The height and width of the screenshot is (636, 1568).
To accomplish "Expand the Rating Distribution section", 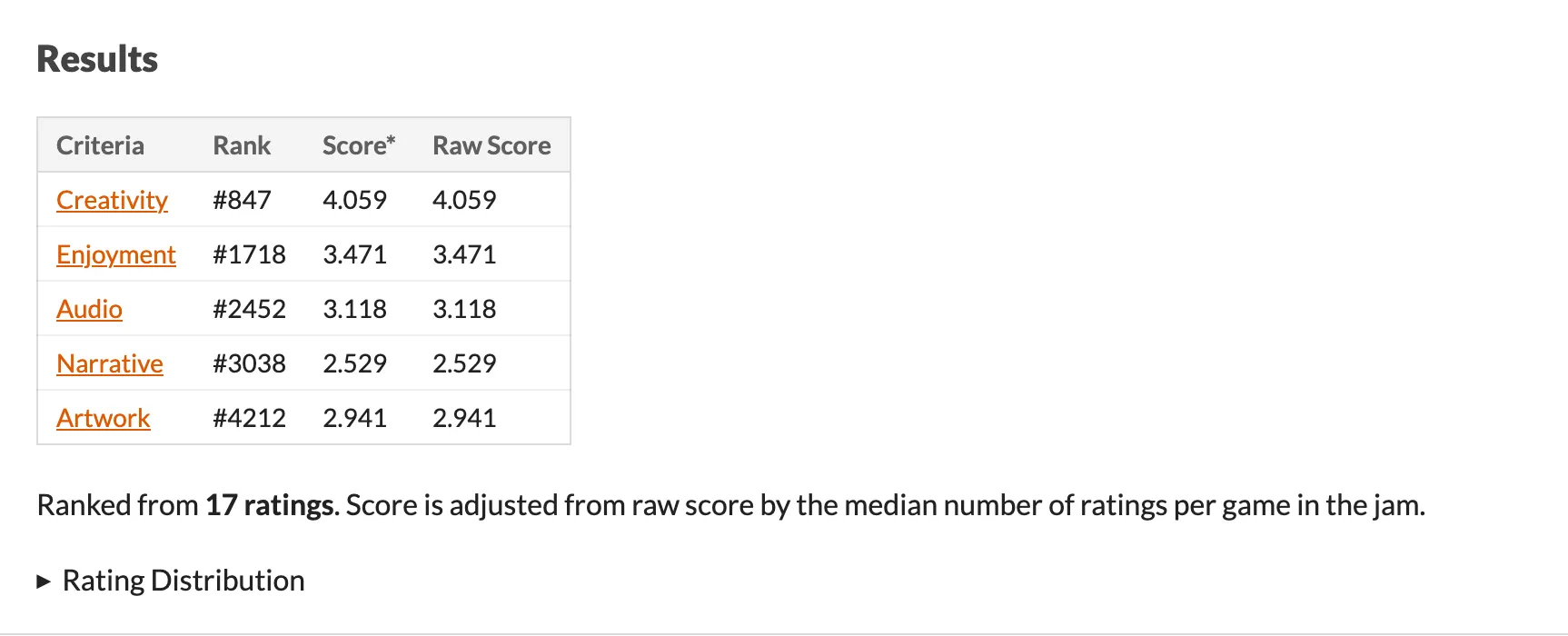I will coord(182,580).
